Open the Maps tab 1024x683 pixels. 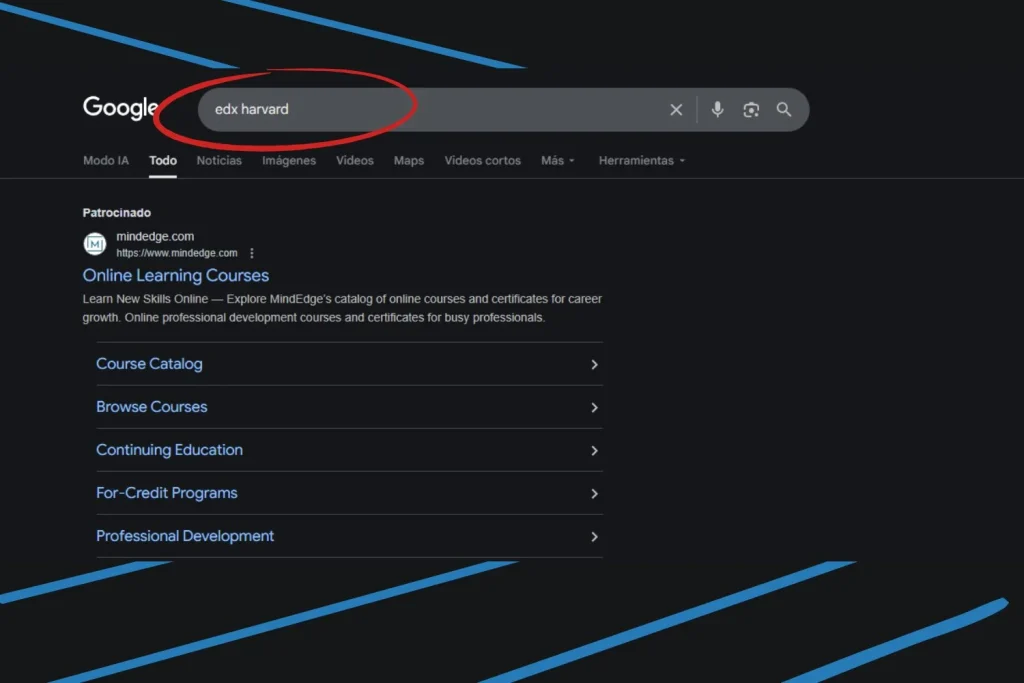[408, 160]
